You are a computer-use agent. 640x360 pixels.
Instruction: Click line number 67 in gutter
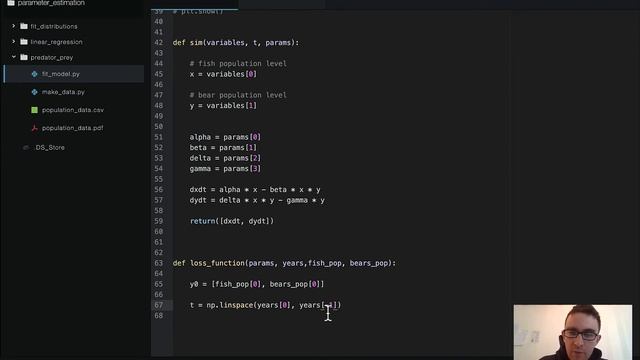point(158,305)
